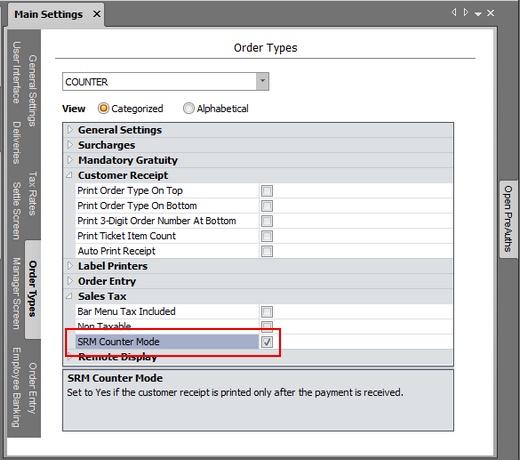Close the settings panel with top-right X
This screenshot has width=520, height=460.
click(x=490, y=13)
